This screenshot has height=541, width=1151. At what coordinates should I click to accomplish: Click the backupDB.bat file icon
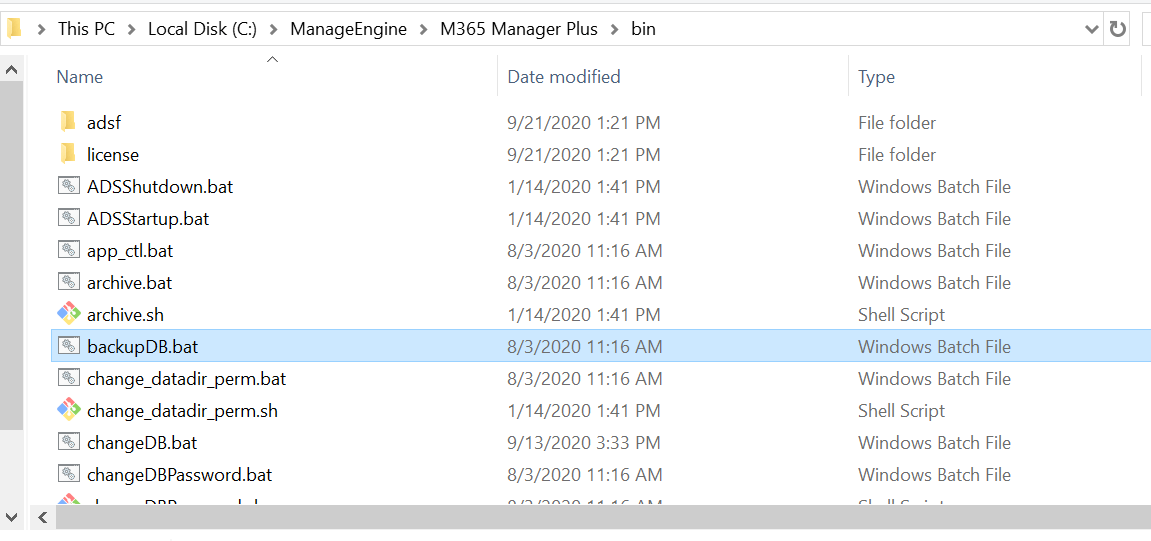(x=68, y=346)
